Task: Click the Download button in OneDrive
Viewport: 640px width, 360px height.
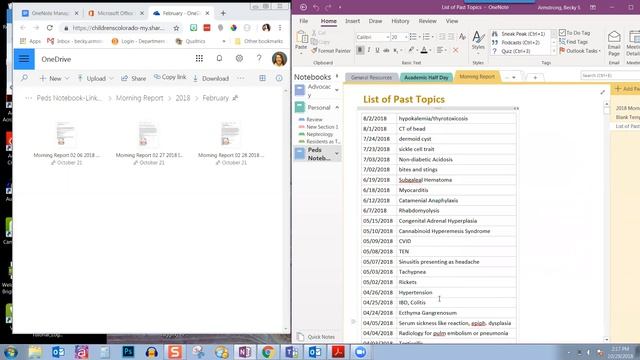Action: pos(211,78)
